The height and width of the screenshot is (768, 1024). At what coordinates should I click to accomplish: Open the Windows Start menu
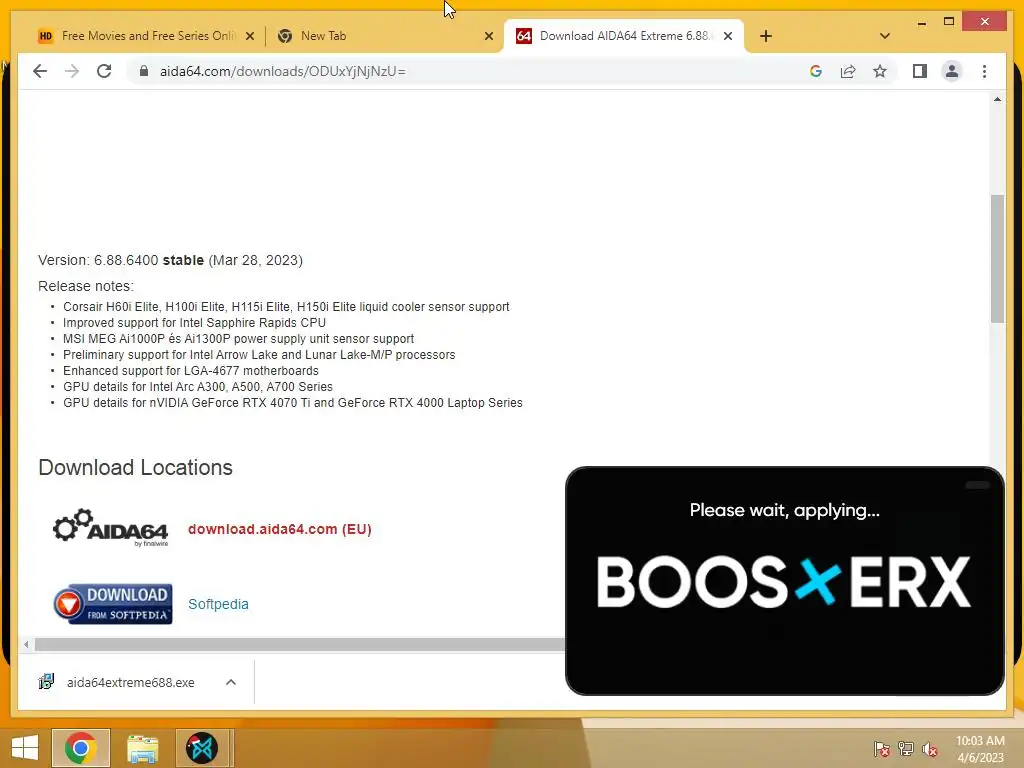[25, 748]
